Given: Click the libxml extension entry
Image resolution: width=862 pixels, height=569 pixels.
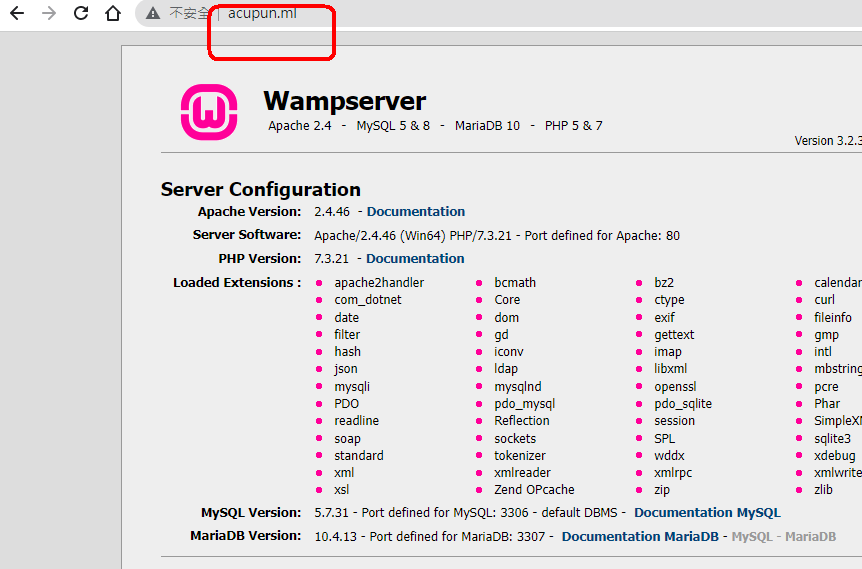Looking at the screenshot, I should 670,368.
